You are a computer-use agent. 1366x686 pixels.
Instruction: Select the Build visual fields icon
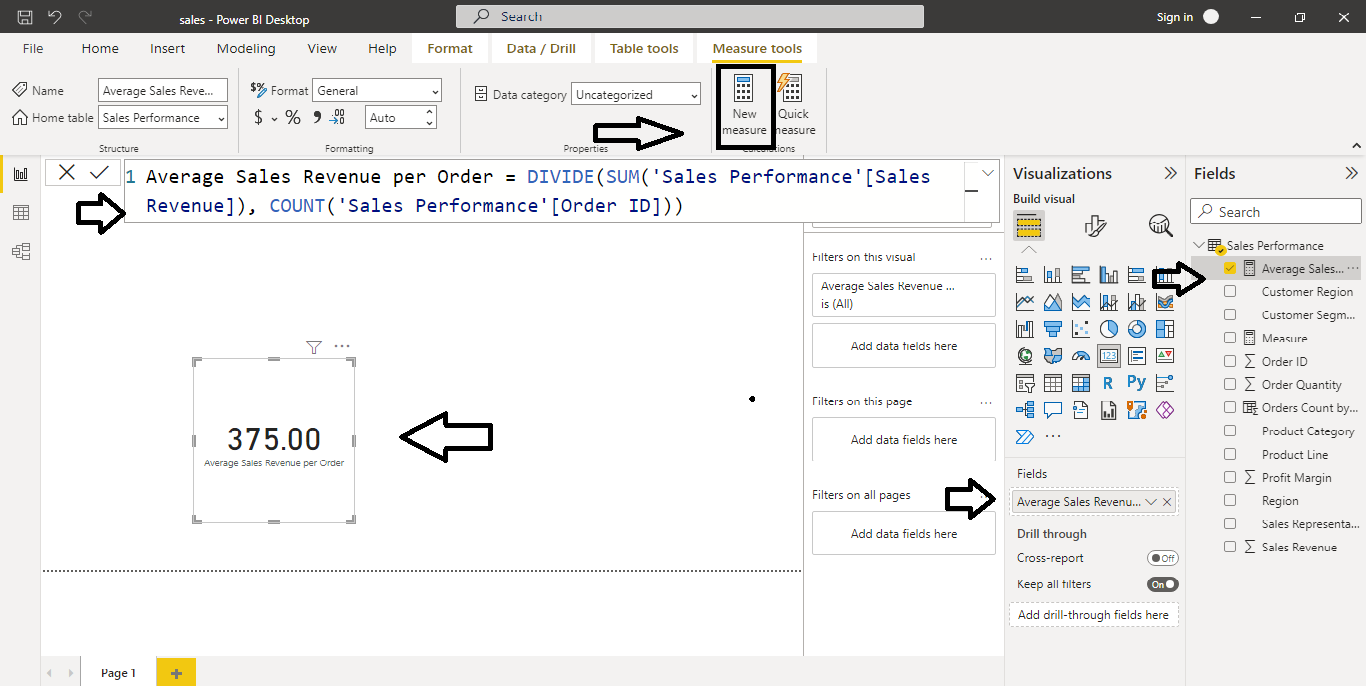(x=1029, y=225)
